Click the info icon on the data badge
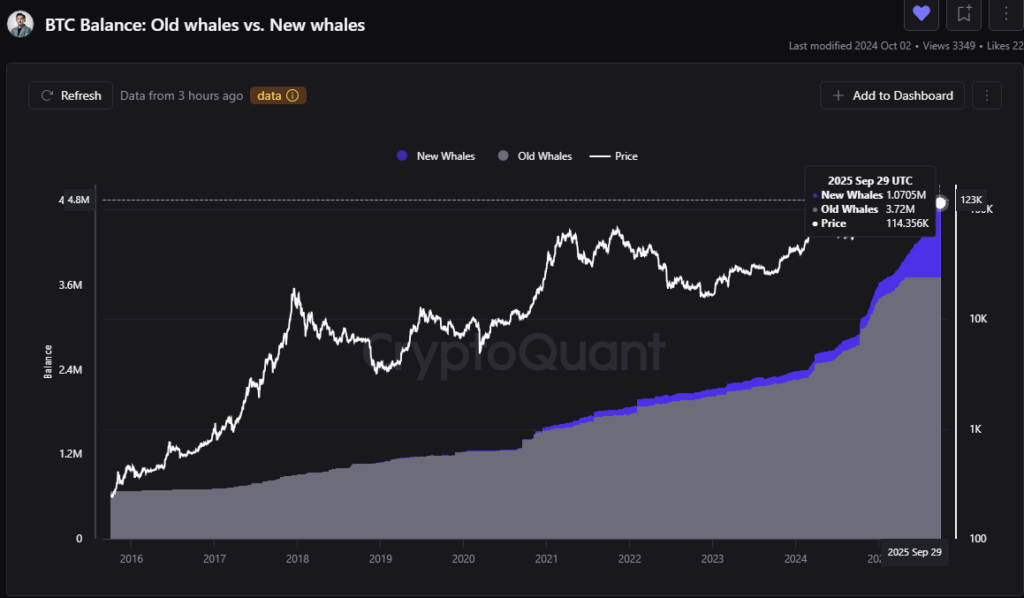Image resolution: width=1024 pixels, height=598 pixels. pyautogui.click(x=293, y=96)
